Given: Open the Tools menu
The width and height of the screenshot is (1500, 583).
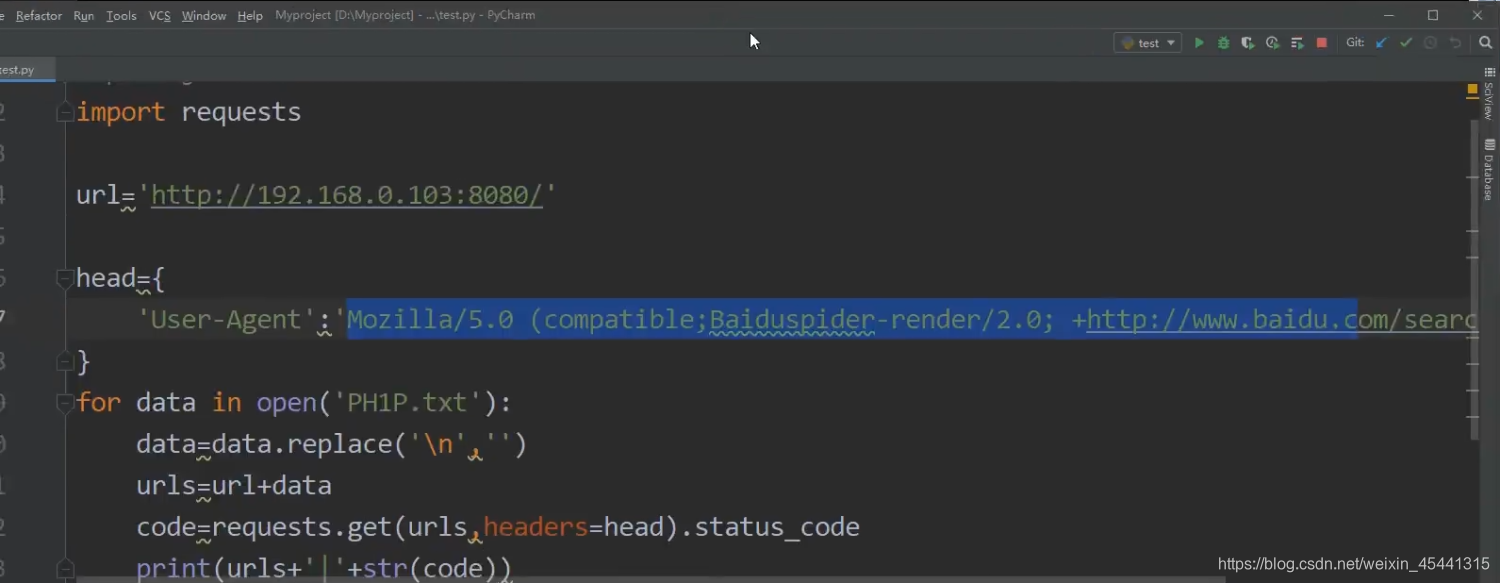Looking at the screenshot, I should pyautogui.click(x=121, y=16).
